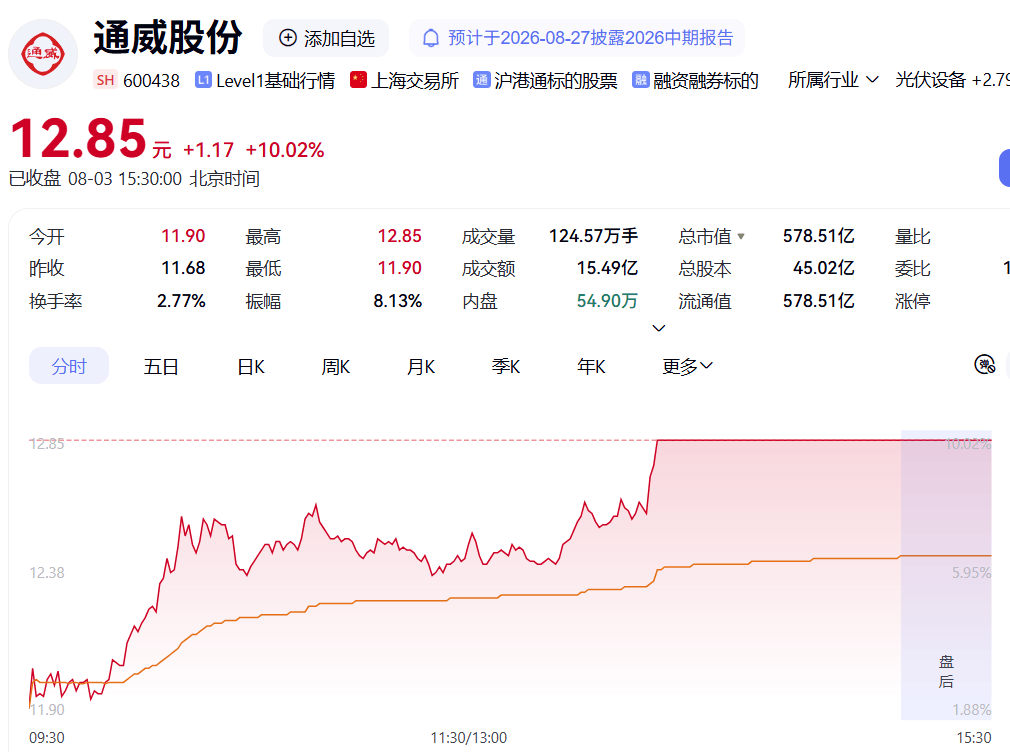This screenshot has width=1010, height=752.
Task: Open the 更多 chart period dropdown
Action: (687, 367)
